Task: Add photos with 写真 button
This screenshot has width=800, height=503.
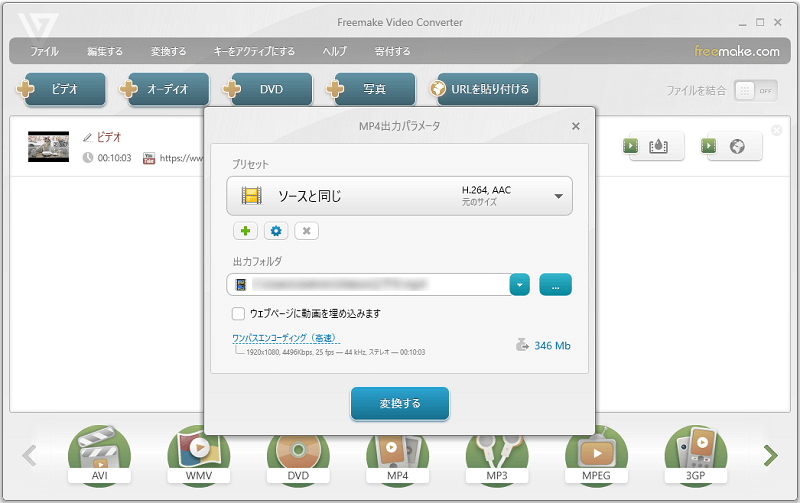Action: click(371, 89)
